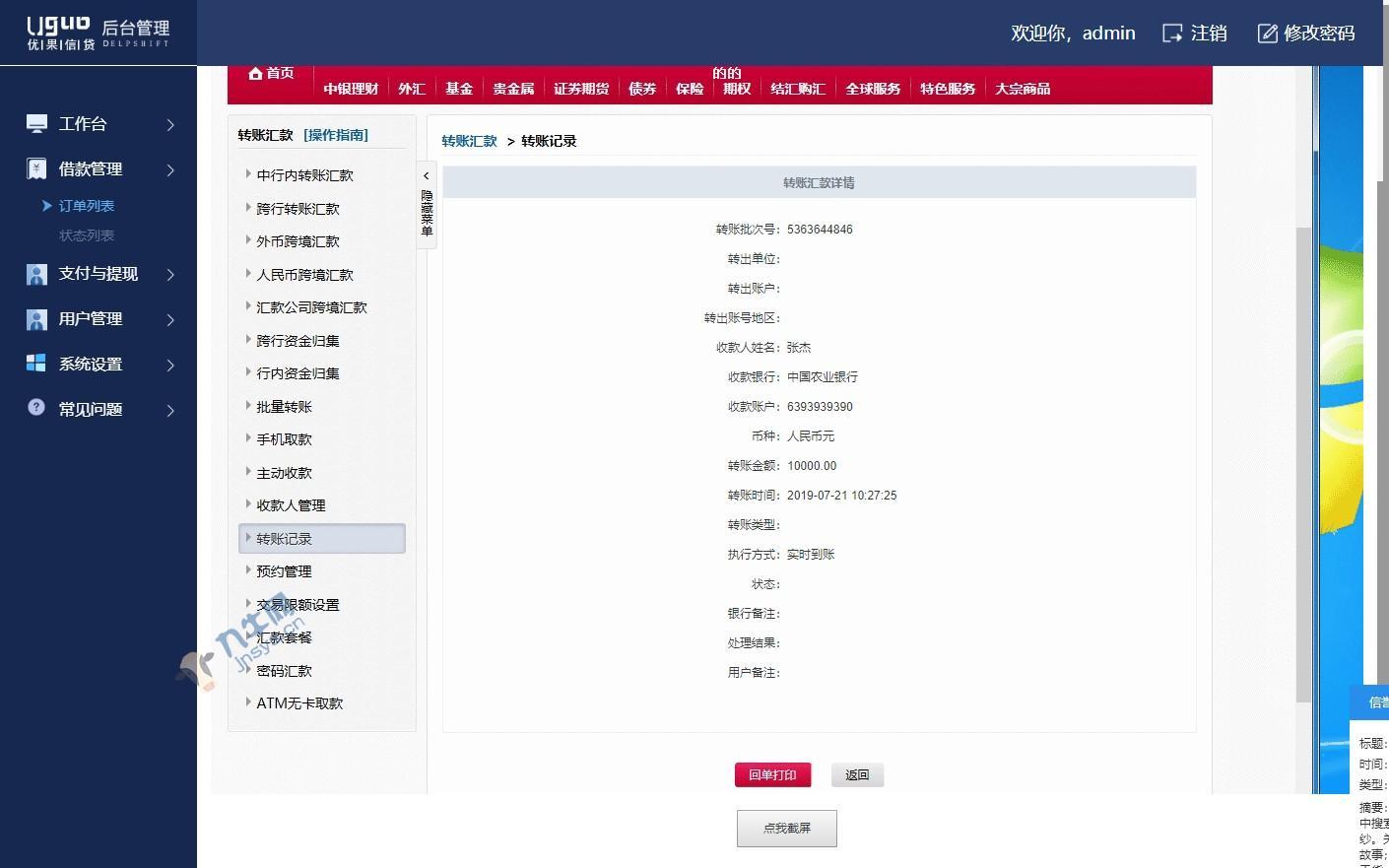Expand the 用户管理 chevron
The image size is (1389, 868).
[x=170, y=320]
